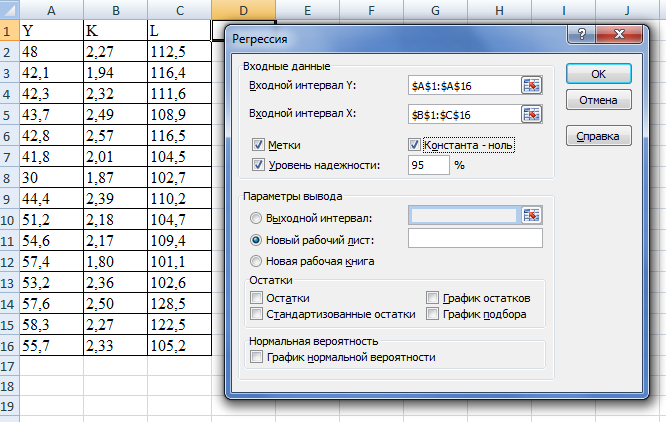The image size is (666, 422).
Task: Select Выходной интервал radio button
Action: click(x=257, y=218)
